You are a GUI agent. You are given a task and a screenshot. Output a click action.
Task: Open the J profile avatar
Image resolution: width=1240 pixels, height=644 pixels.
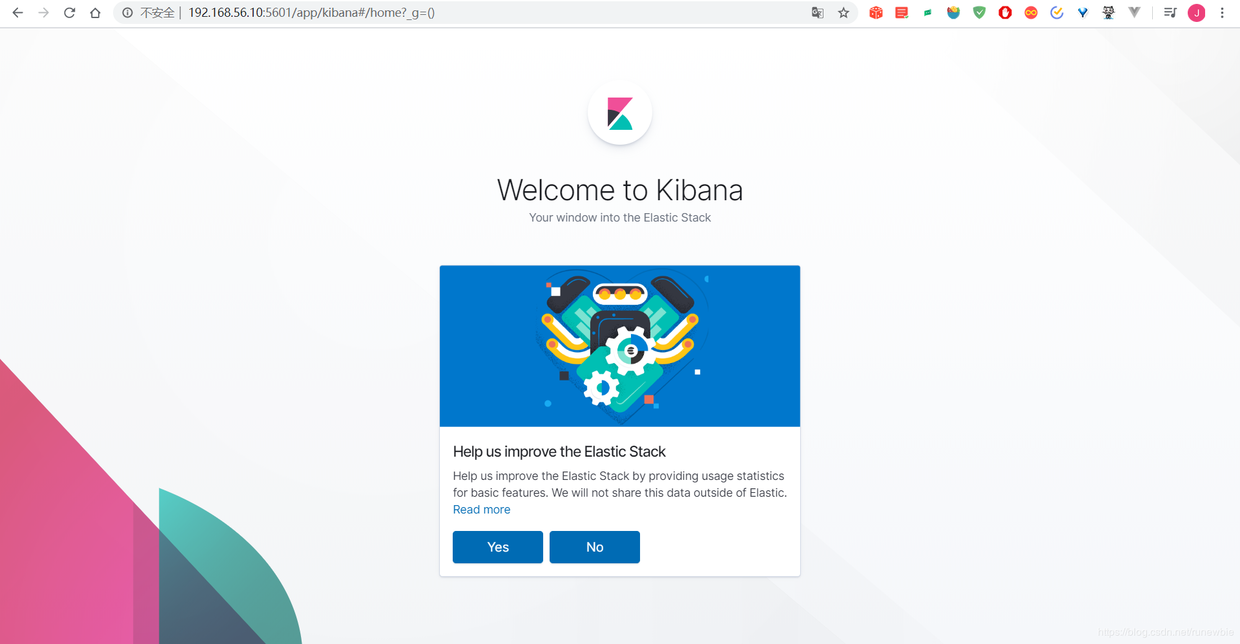click(x=1196, y=13)
